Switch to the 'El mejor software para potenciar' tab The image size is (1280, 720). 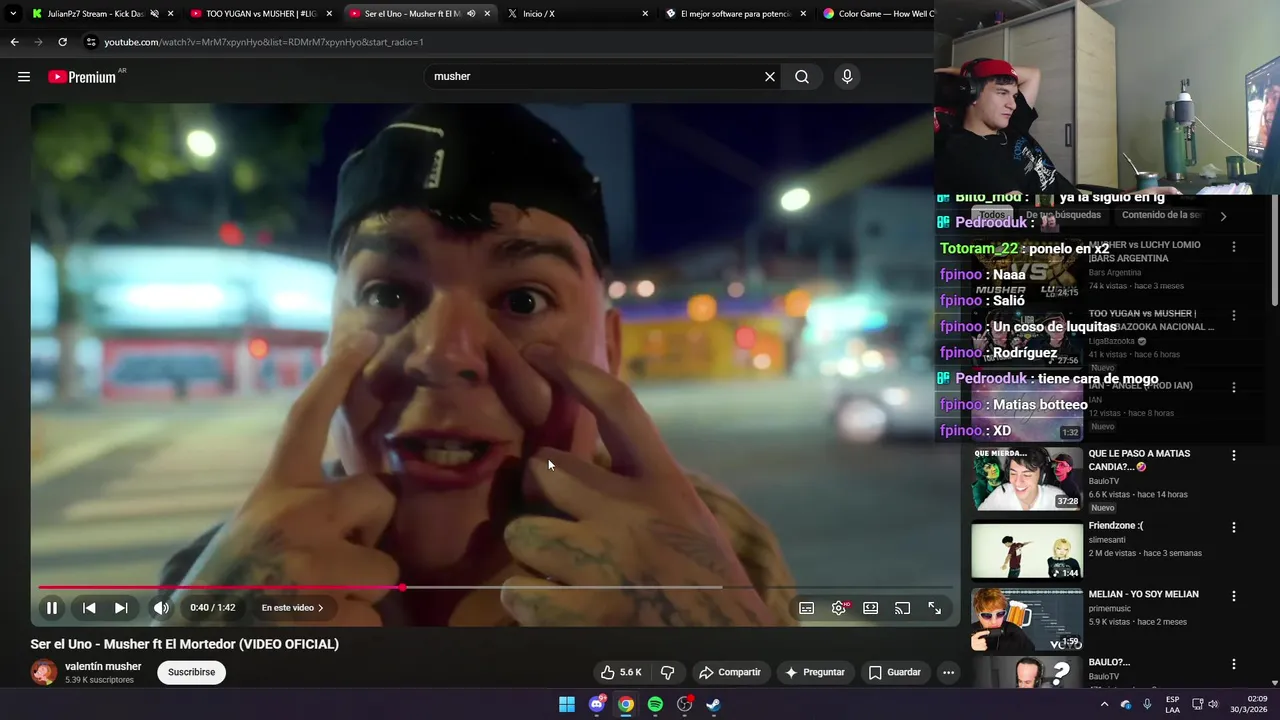[735, 14]
